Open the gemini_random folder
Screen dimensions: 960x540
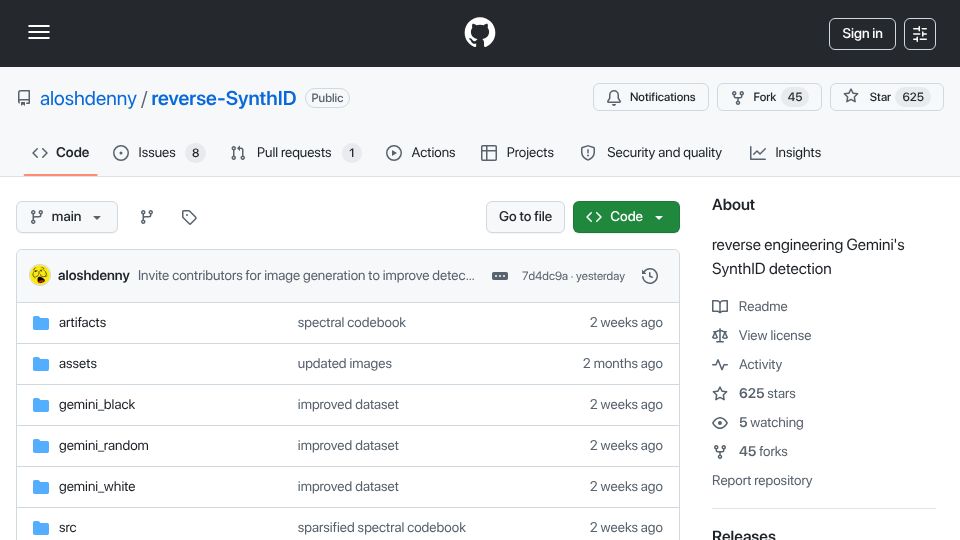point(103,446)
